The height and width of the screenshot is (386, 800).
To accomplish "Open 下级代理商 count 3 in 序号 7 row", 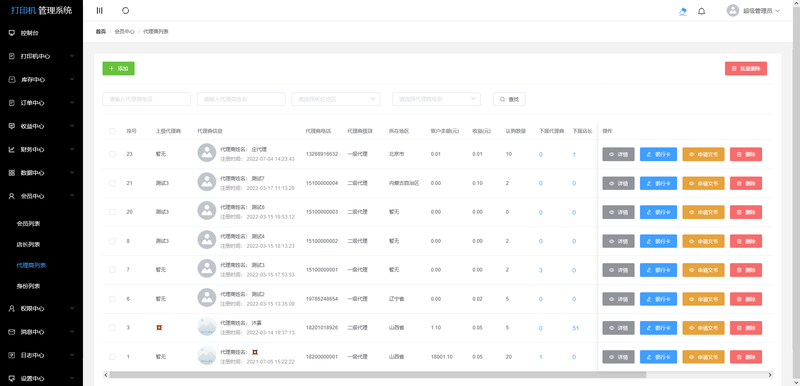I will tap(541, 270).
